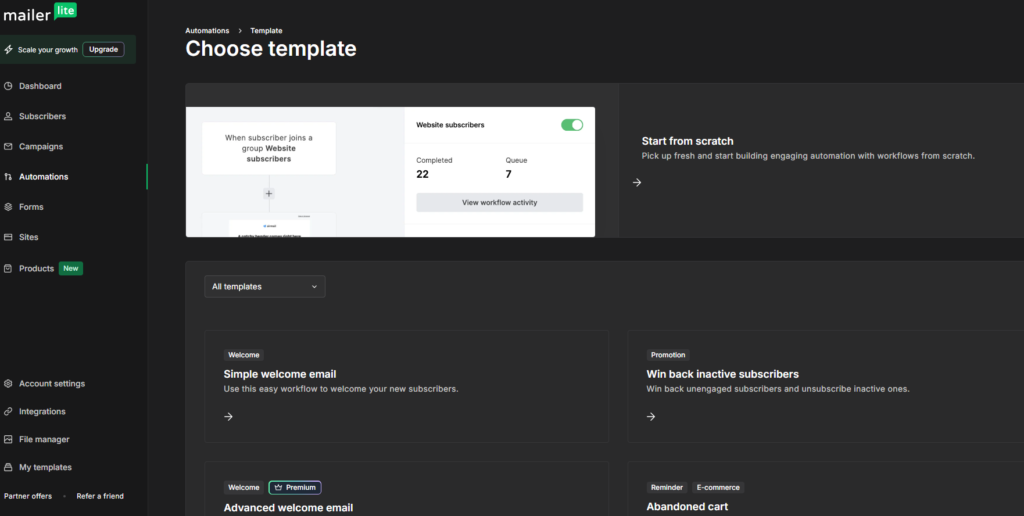This screenshot has height=516, width=1024.
Task: Click the File manager image icon
Action: pos(8,440)
